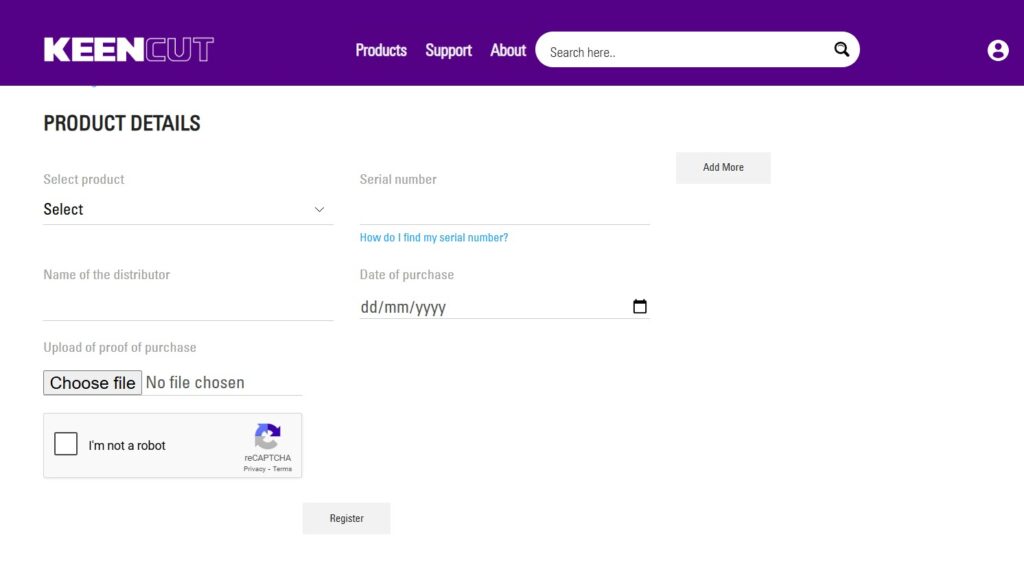The image size is (1024, 585).
Task: Expand the Select product dropdown
Action: click(x=186, y=209)
